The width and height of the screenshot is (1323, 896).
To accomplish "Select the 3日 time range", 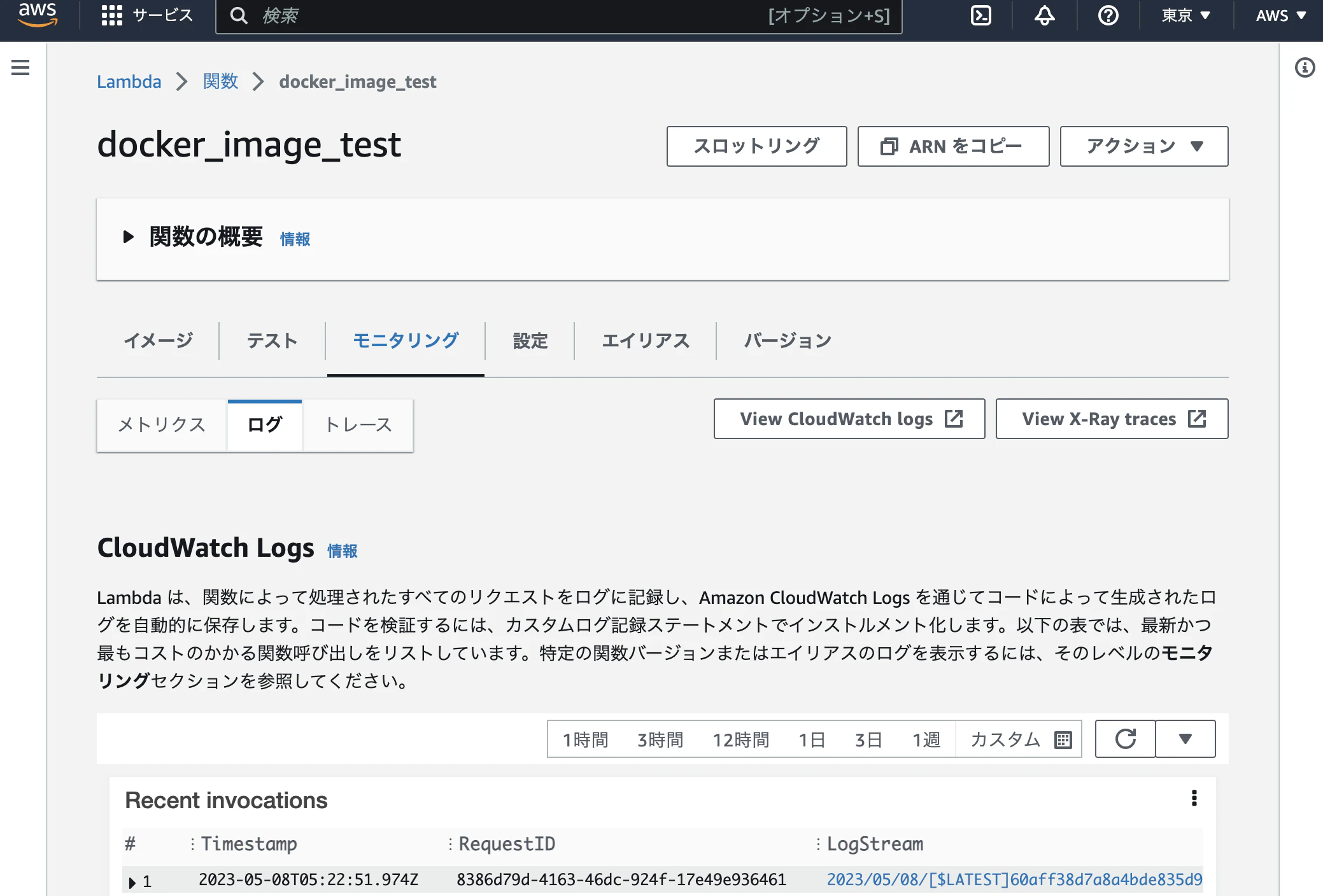I will 868,739.
